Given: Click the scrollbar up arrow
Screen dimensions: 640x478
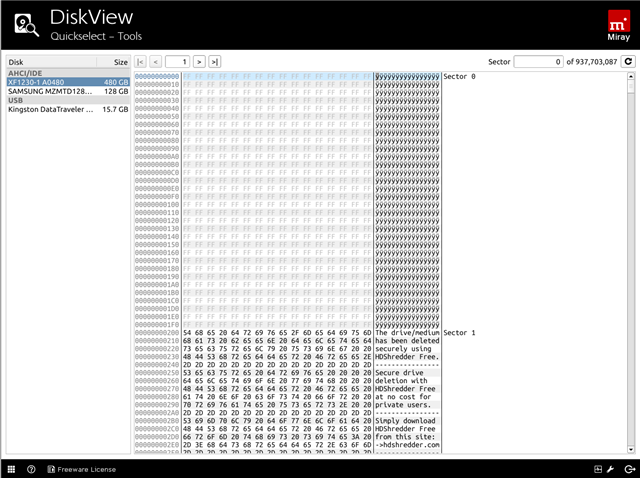Looking at the screenshot, I should coord(631,76).
